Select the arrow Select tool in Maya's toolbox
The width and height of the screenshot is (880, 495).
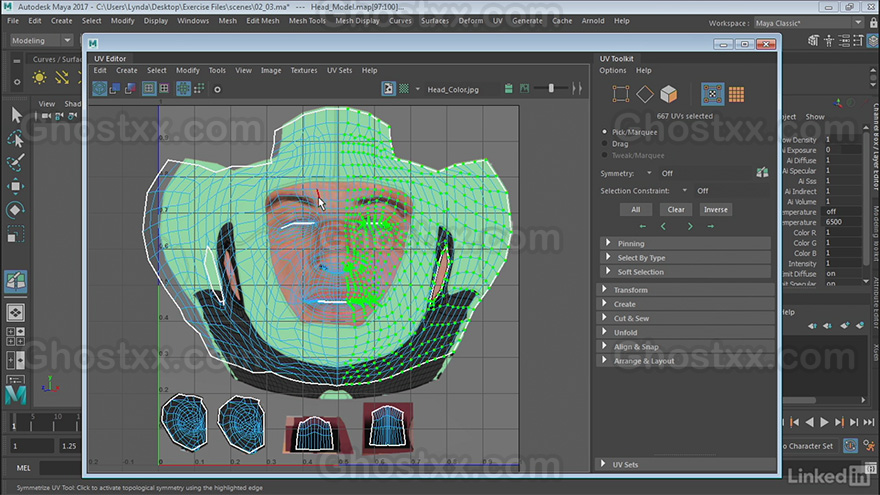(x=16, y=115)
